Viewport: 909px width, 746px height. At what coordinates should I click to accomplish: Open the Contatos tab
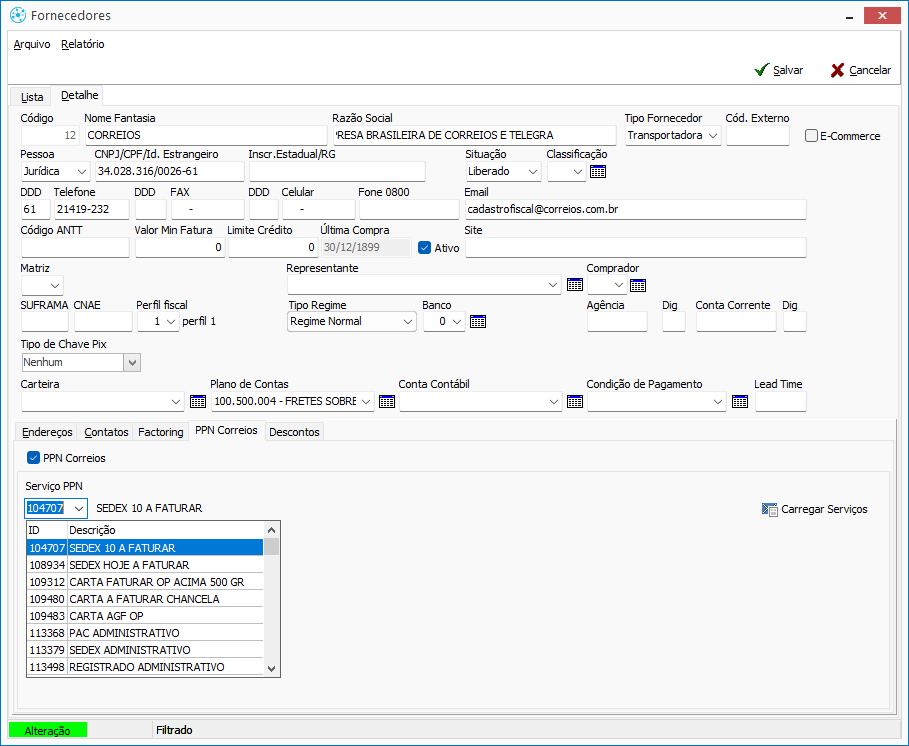(106, 432)
